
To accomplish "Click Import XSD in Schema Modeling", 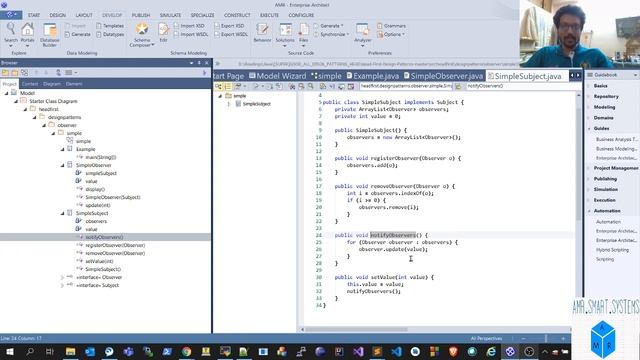I will point(189,26).
